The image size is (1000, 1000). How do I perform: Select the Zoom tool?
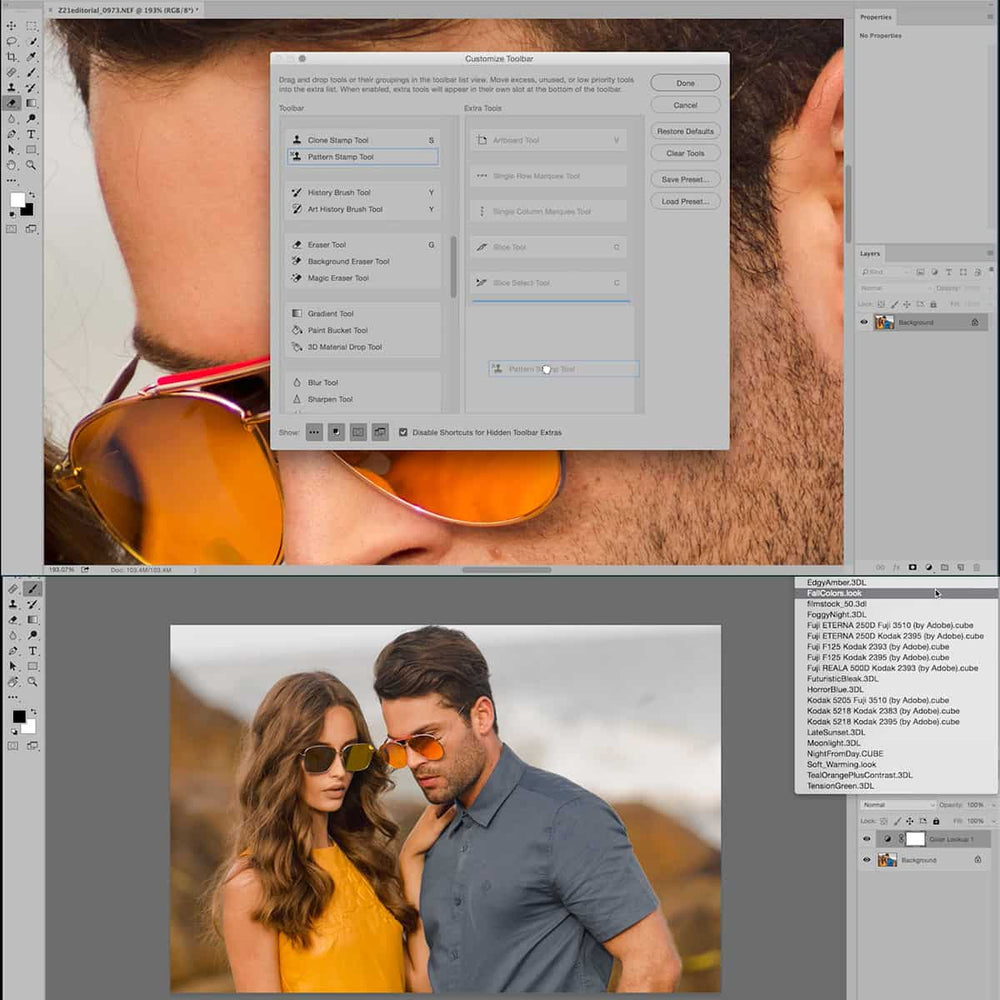[29, 162]
